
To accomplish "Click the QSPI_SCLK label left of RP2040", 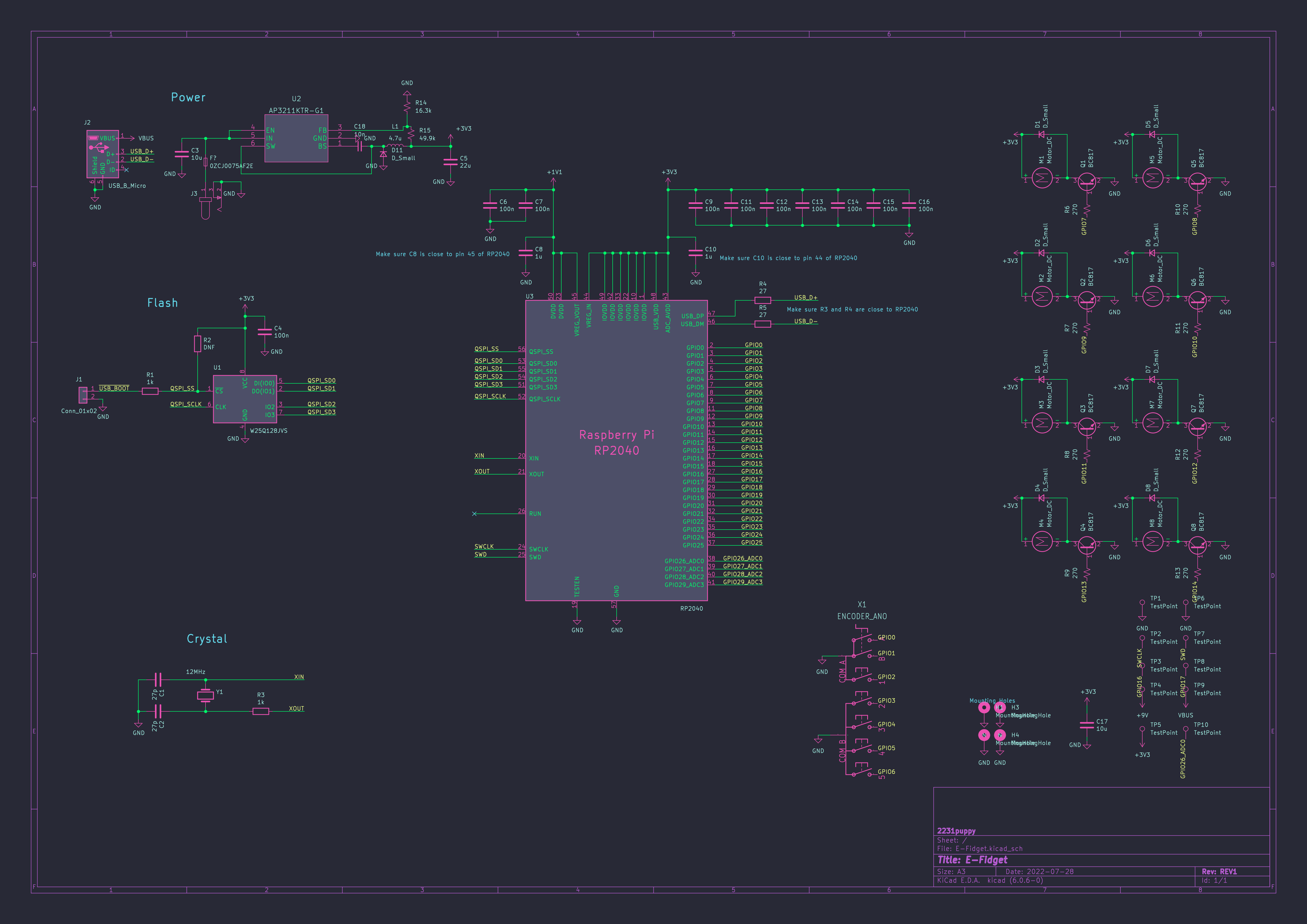I will point(490,396).
